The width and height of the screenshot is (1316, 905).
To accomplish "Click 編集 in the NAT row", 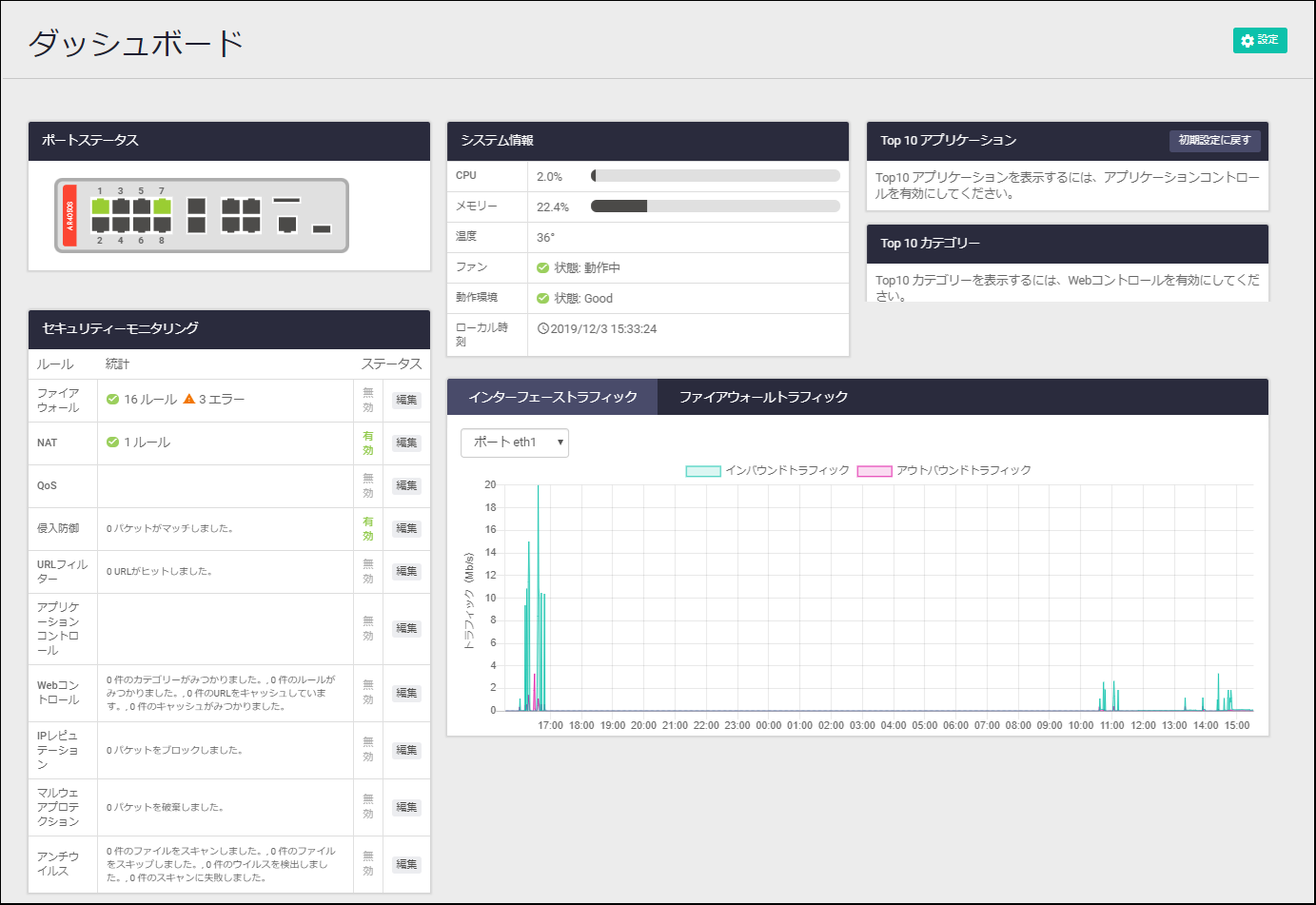I will (406, 443).
